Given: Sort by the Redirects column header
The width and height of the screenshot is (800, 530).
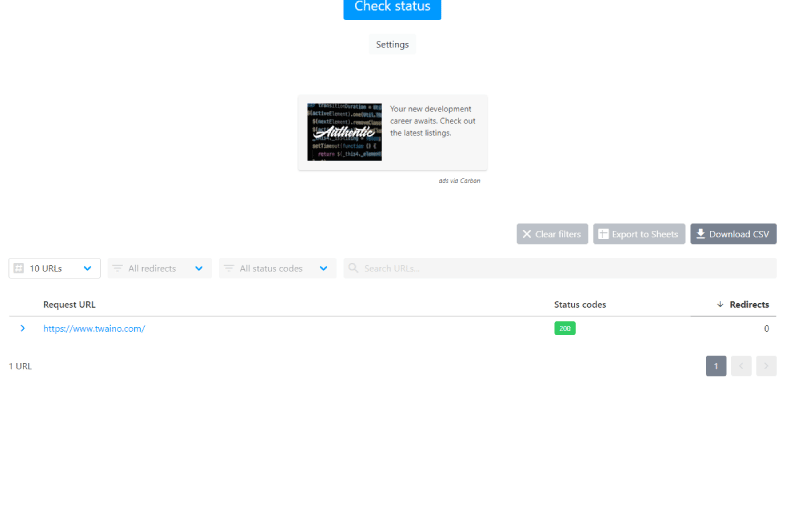Looking at the screenshot, I should pyautogui.click(x=749, y=305).
